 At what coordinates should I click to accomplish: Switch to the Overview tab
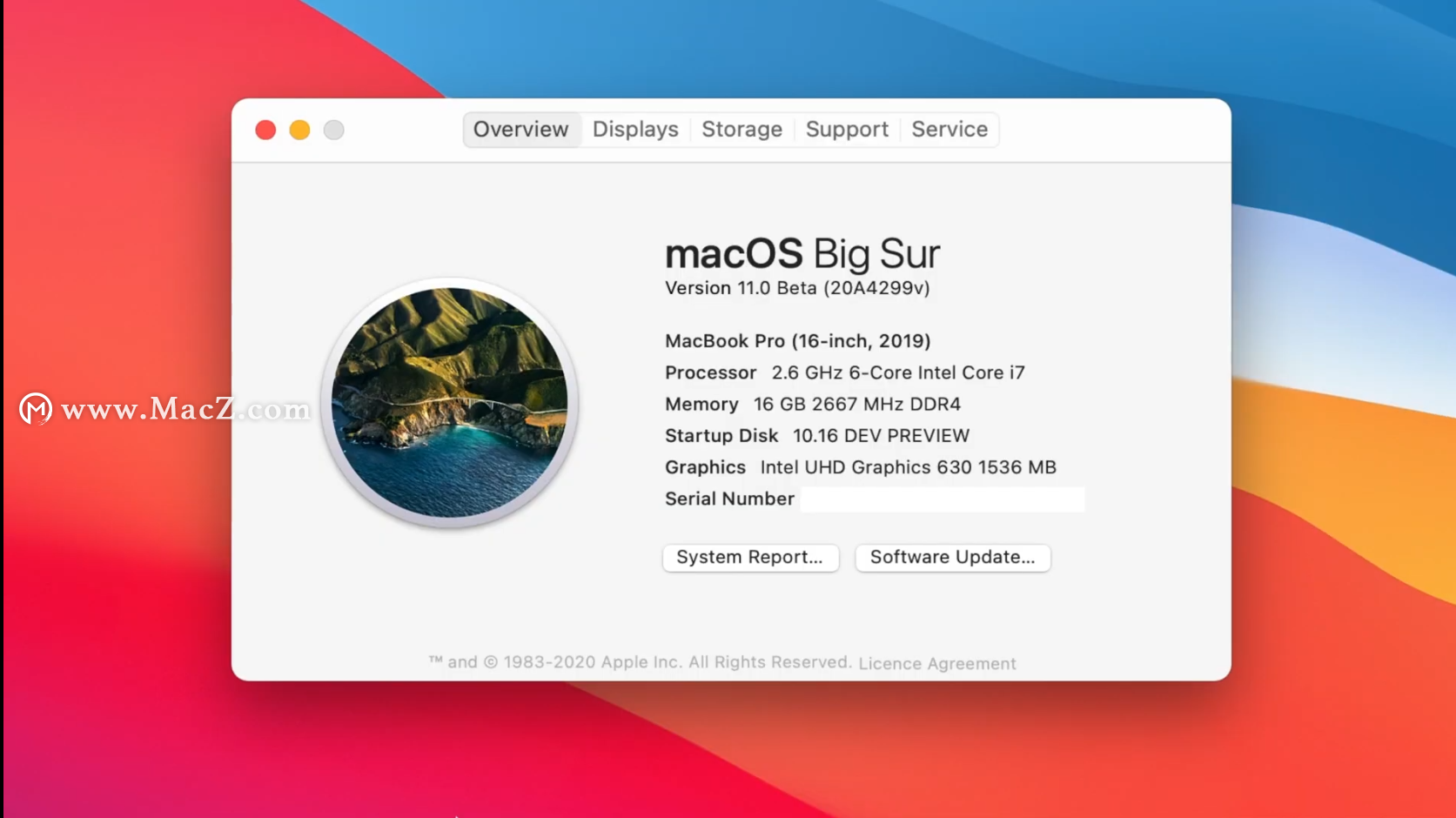coord(521,130)
